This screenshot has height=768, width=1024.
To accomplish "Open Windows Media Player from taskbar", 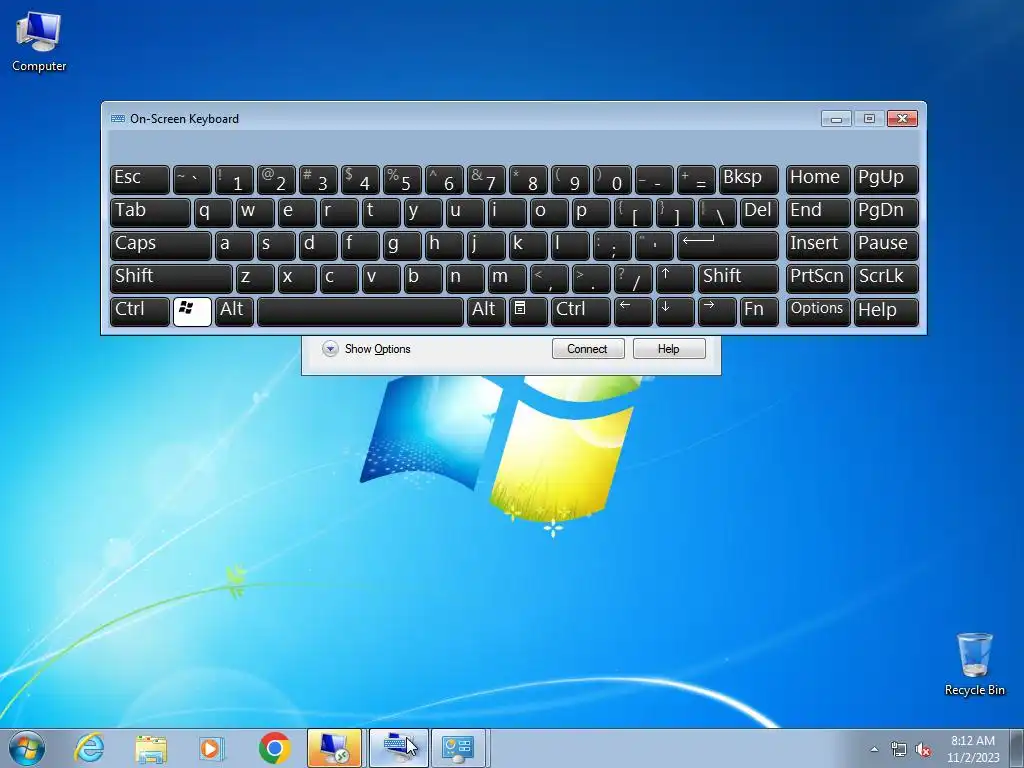I will [212, 748].
